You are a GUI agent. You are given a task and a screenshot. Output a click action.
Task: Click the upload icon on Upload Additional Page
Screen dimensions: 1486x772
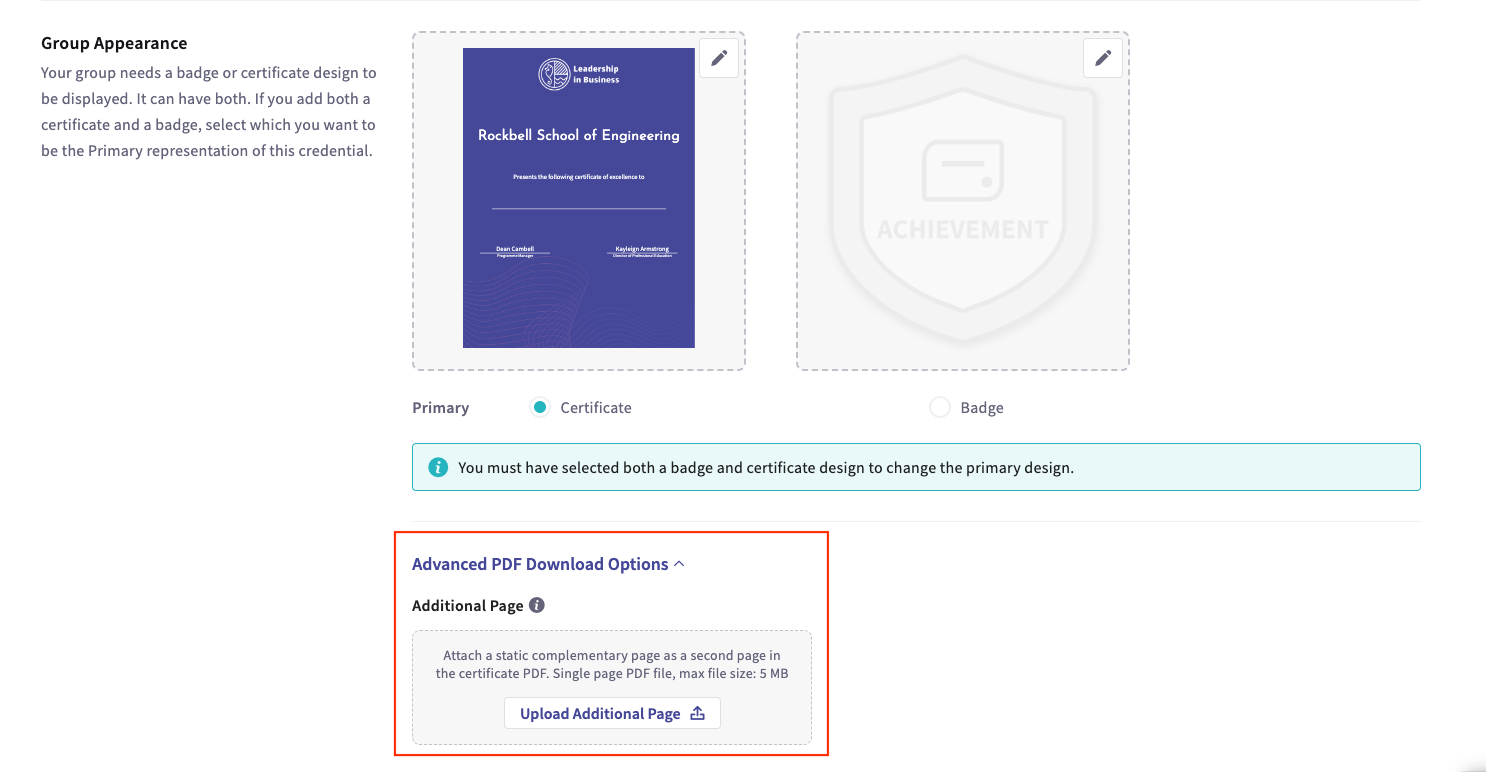tap(696, 712)
